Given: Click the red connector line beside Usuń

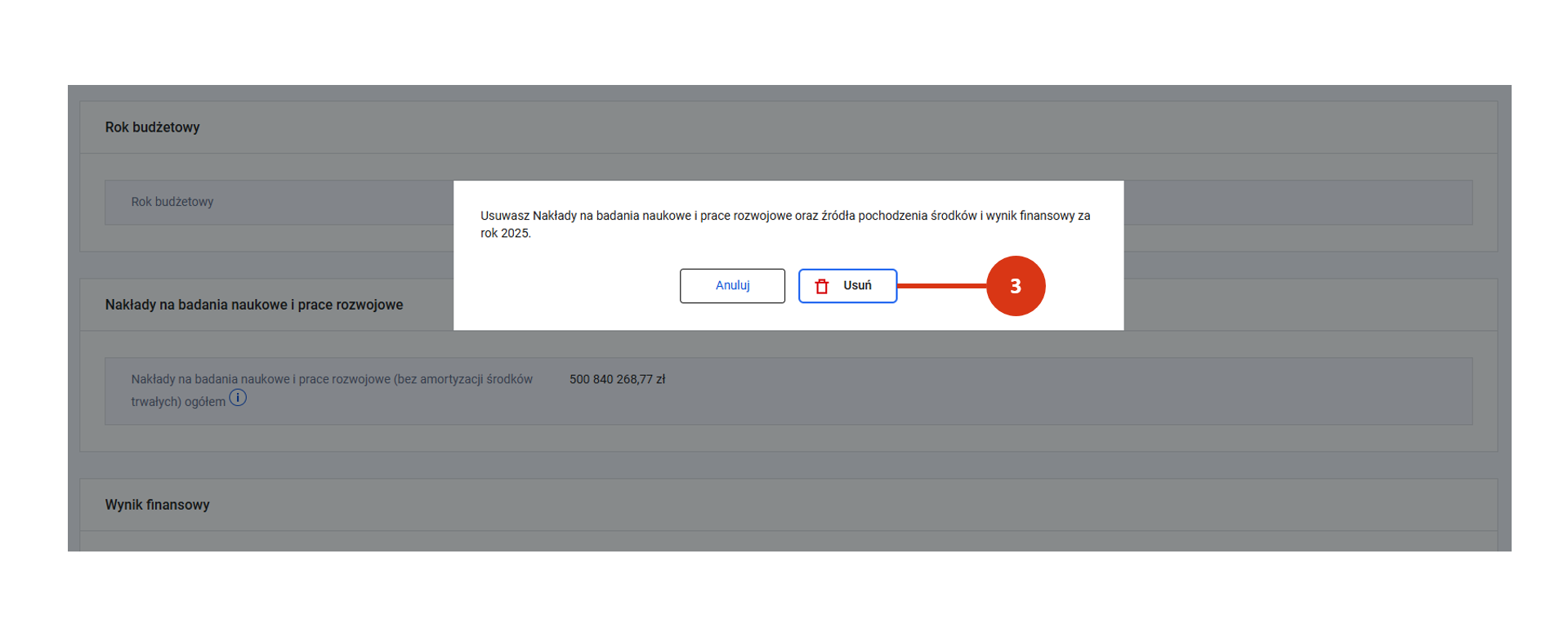Looking at the screenshot, I should [x=941, y=286].
